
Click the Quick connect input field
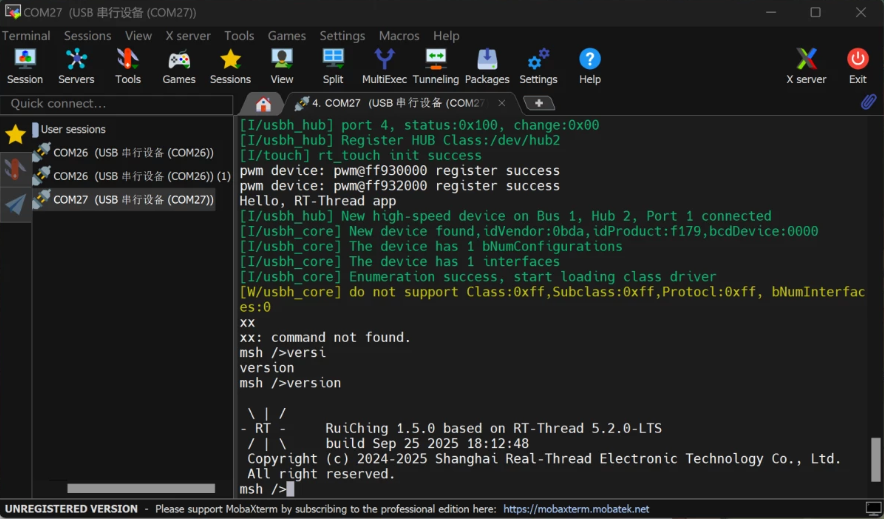click(x=117, y=104)
